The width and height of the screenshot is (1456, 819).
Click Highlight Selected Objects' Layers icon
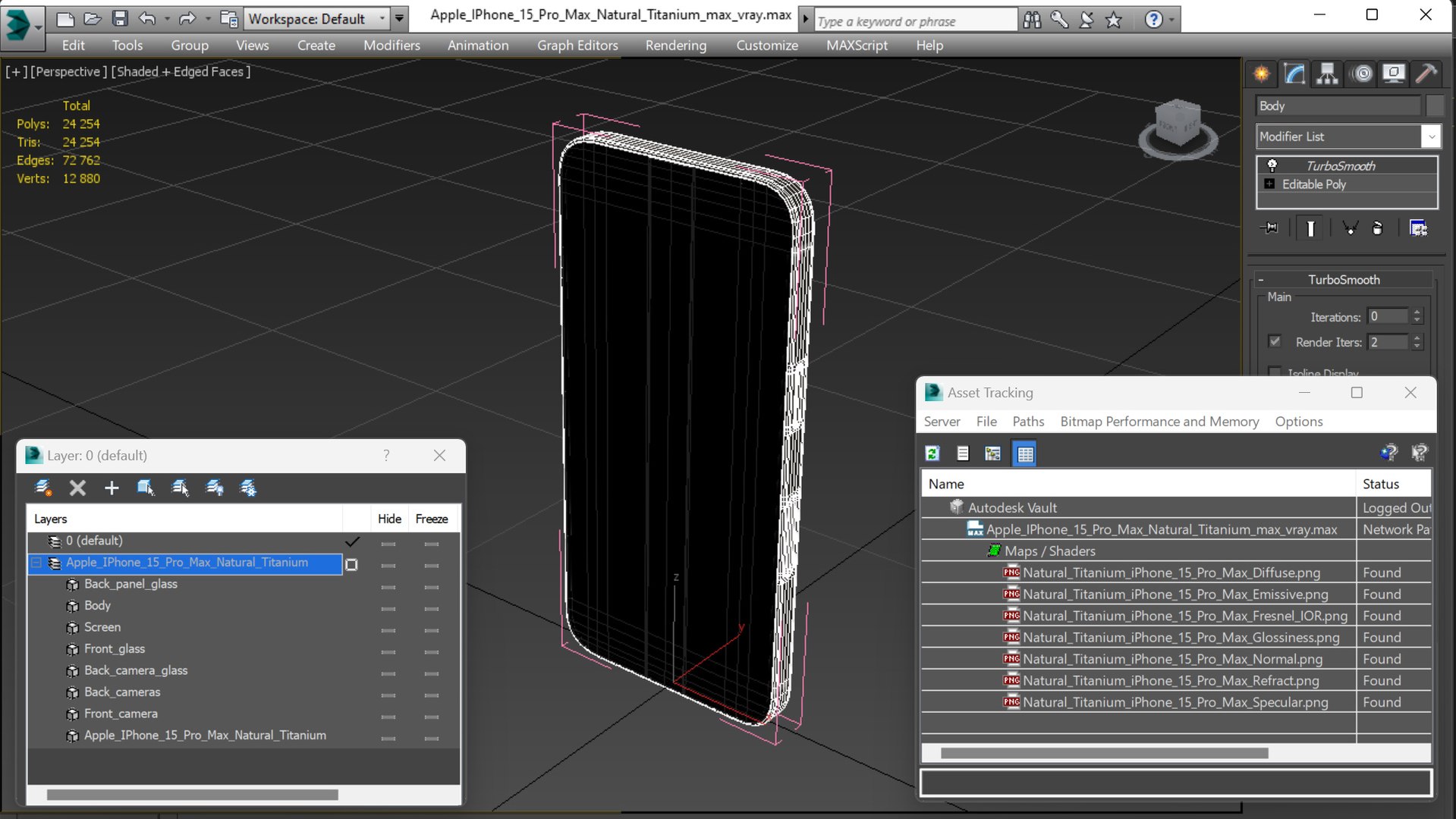tap(180, 488)
